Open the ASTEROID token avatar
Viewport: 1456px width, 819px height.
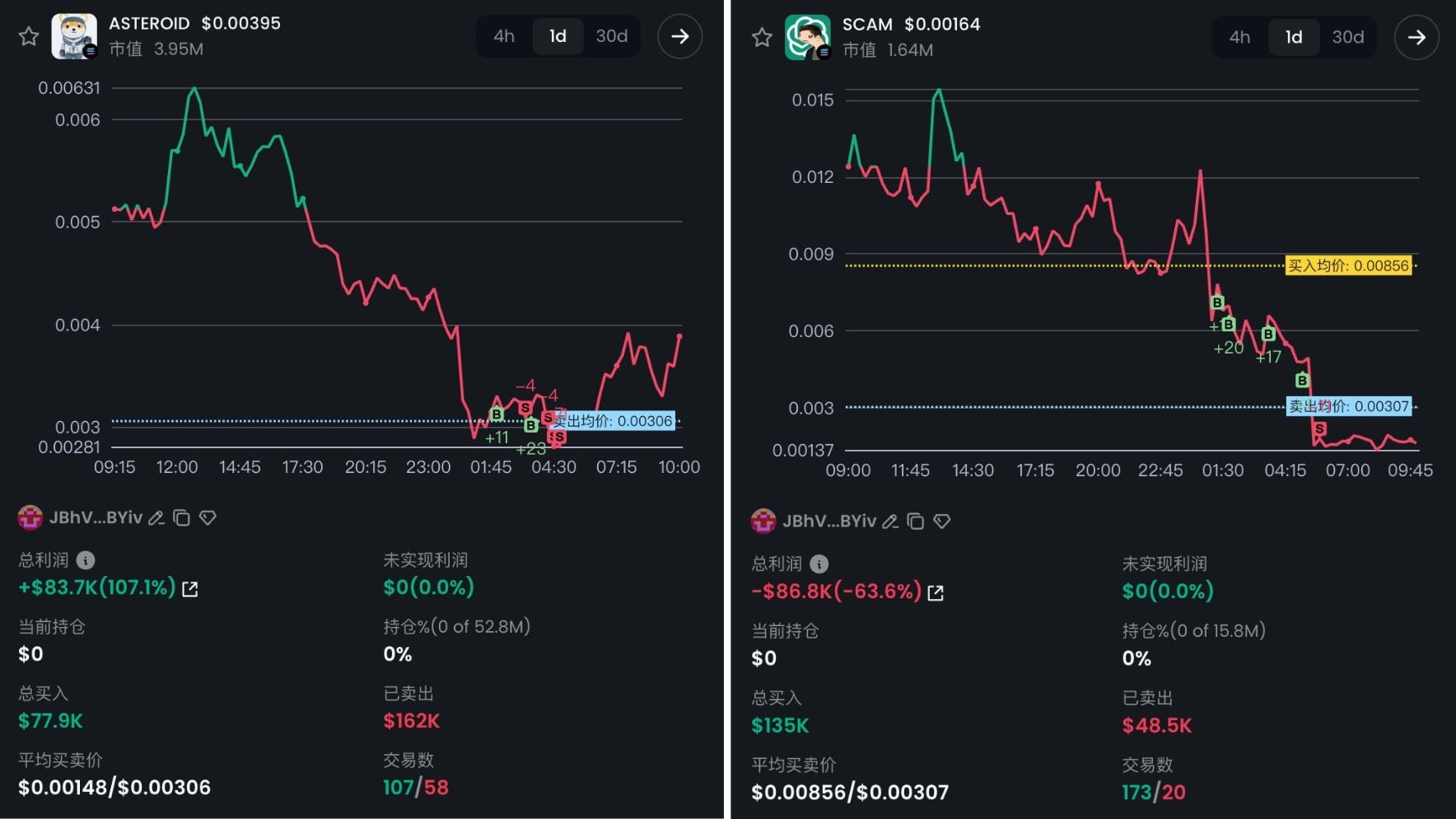74,36
